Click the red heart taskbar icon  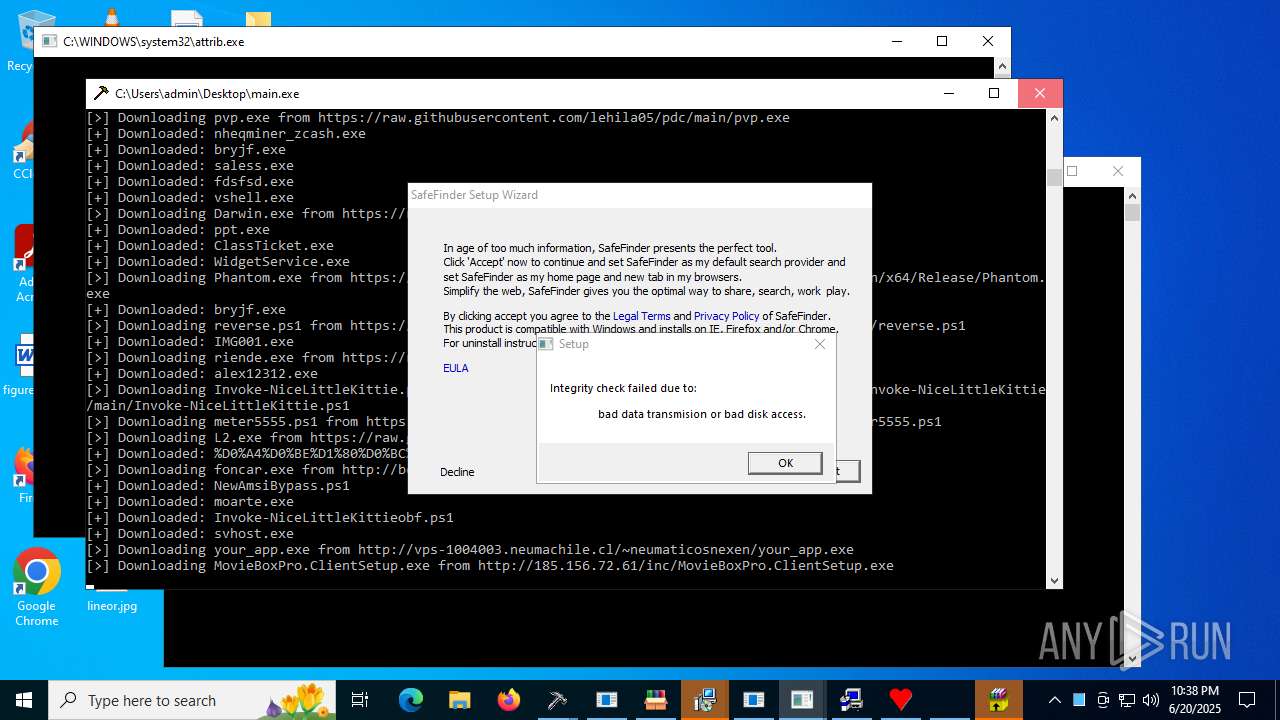(x=901, y=700)
